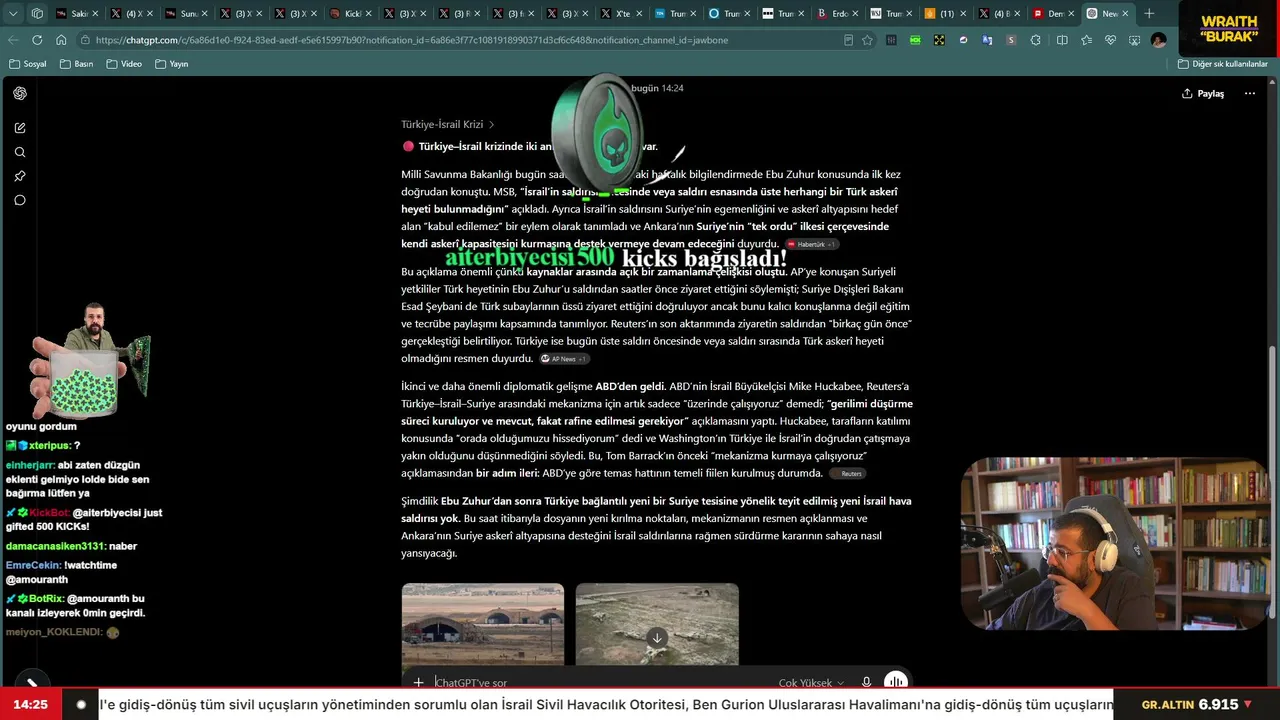Go back with the browser back arrow
Viewport: 1280px width, 720px height.
click(x=13, y=40)
